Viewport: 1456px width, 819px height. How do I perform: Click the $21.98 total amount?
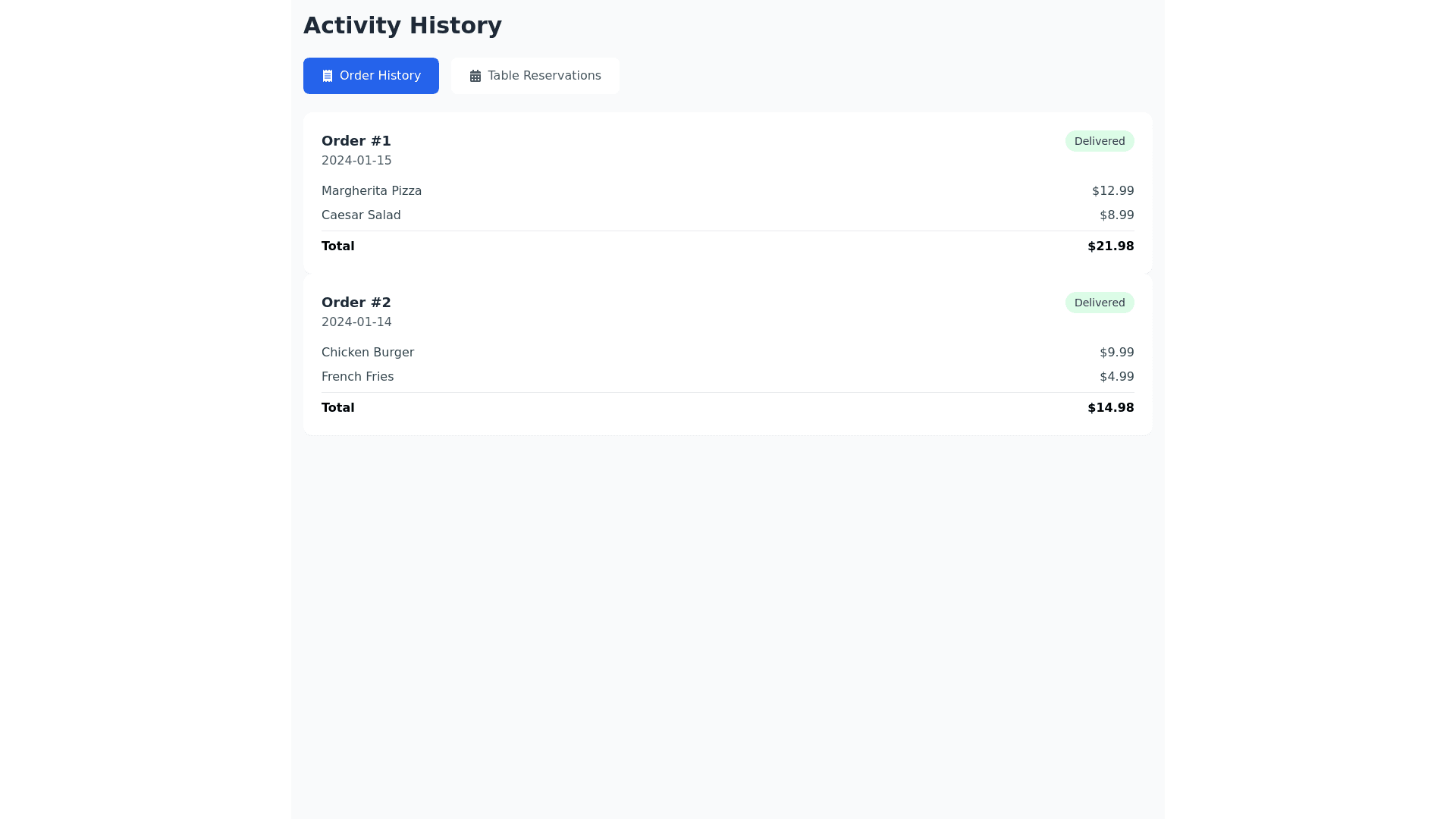(1110, 246)
